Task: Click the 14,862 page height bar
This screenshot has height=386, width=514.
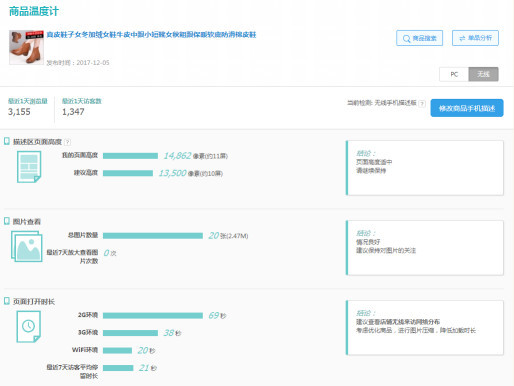Action: click(x=130, y=156)
